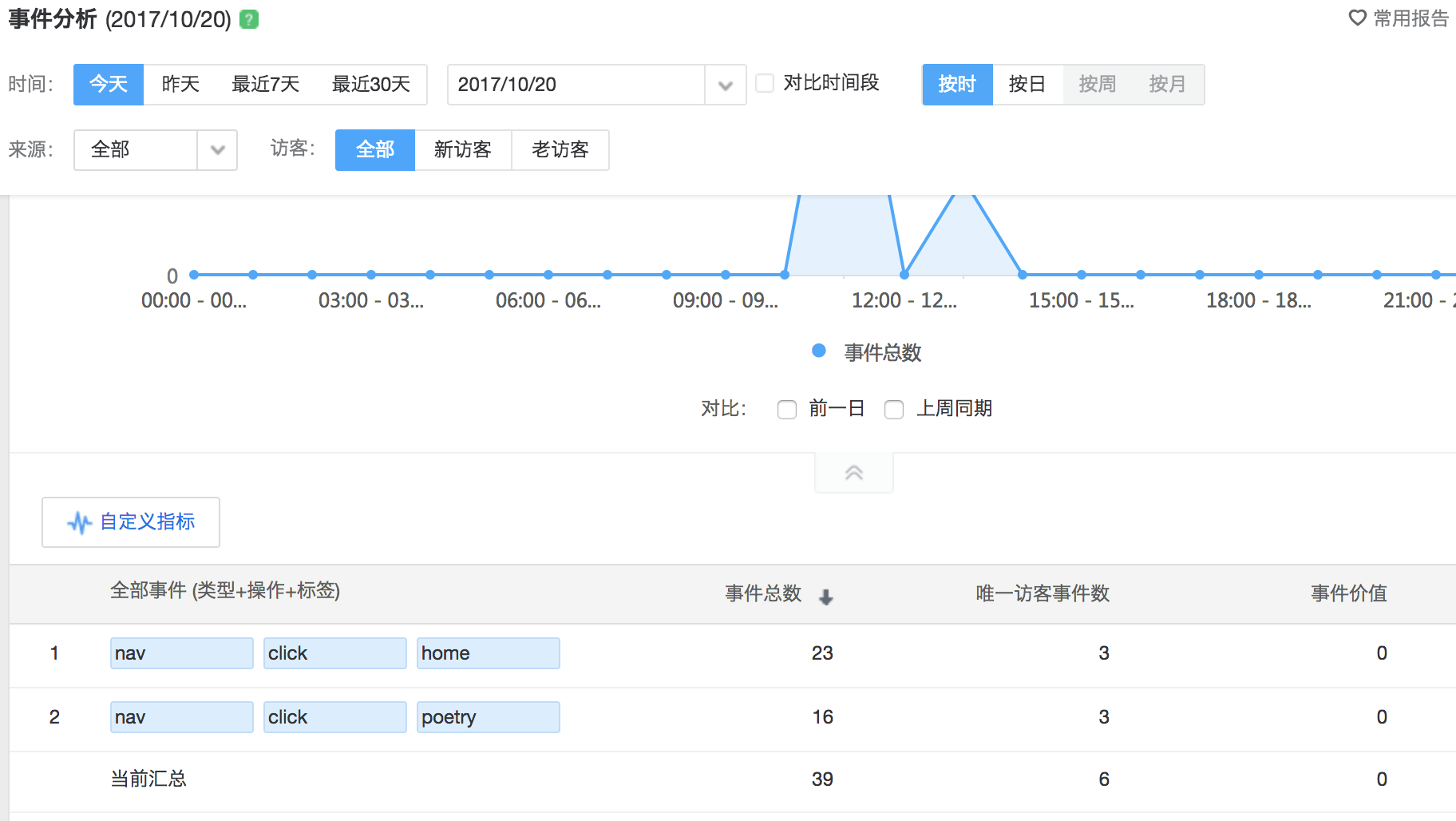Select the 最近30天 time tab

click(x=371, y=85)
